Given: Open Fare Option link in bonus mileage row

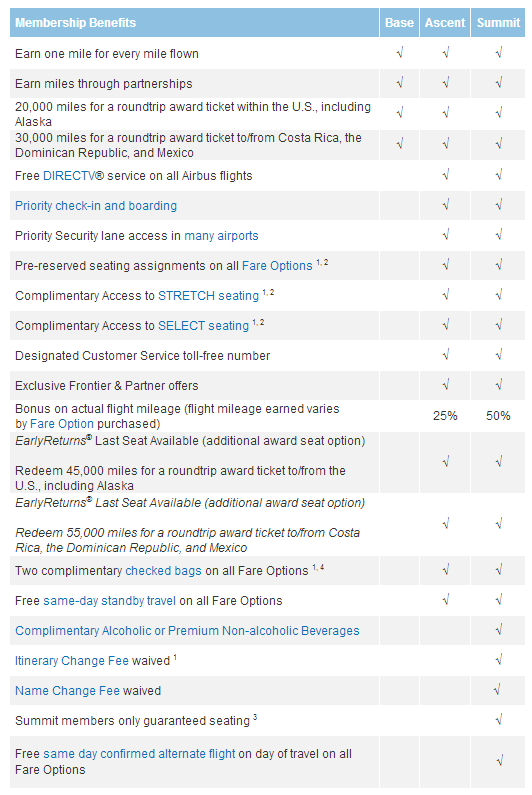Looking at the screenshot, I should (x=62, y=424).
